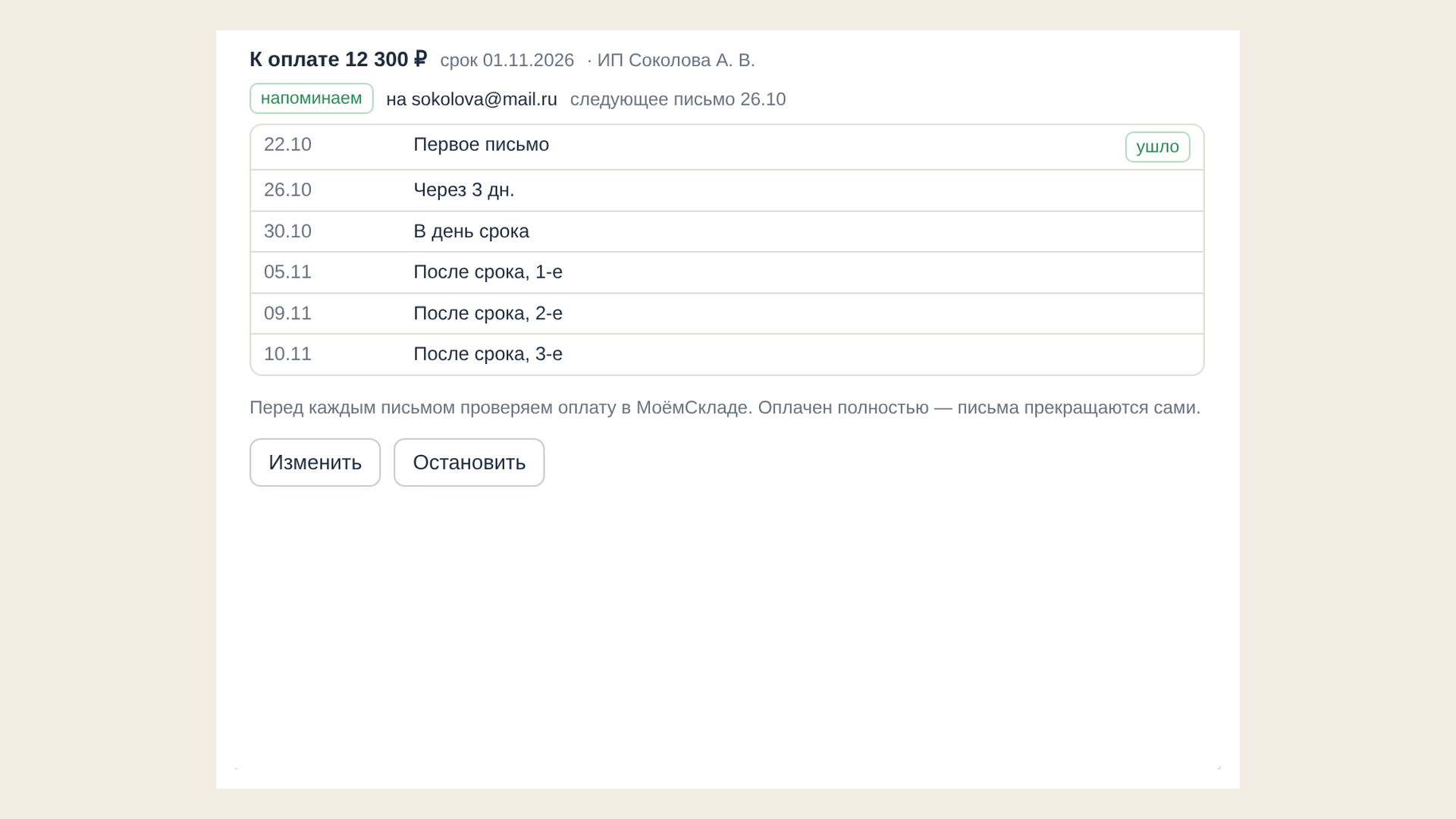
Task: Select the После срока, 1-е row
Action: (726, 272)
